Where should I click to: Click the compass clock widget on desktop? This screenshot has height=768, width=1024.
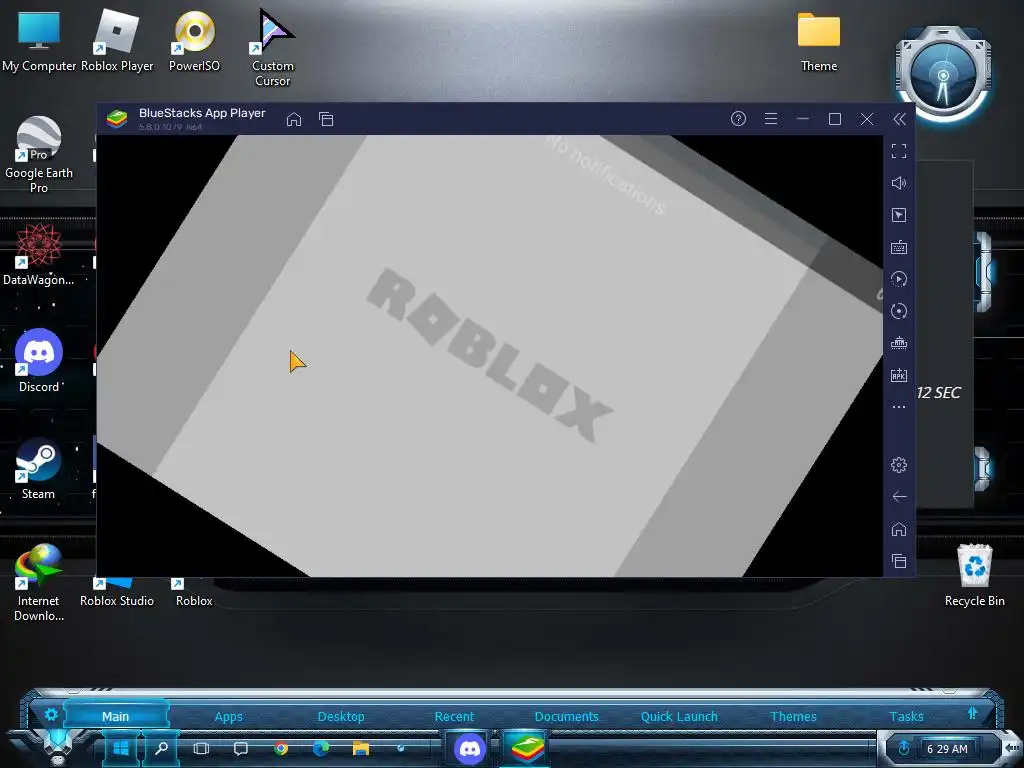pyautogui.click(x=943, y=76)
